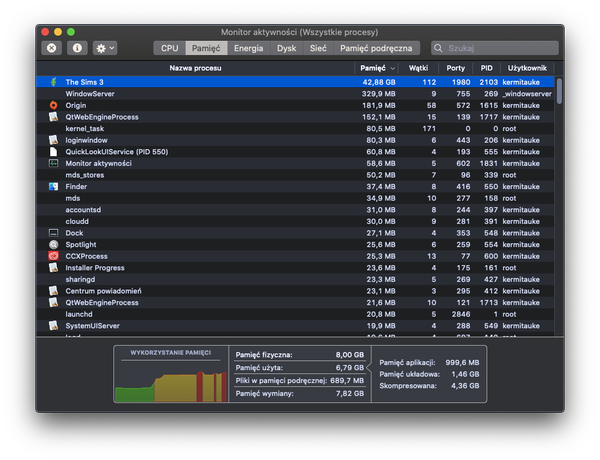Click the QuickLookUIService document icon
The image size is (600, 460).
[x=54, y=152]
